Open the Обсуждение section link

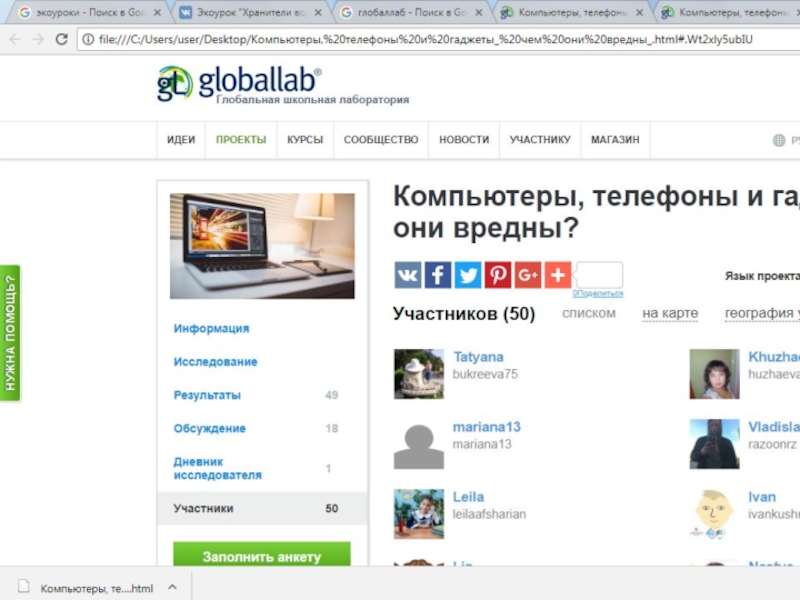(209, 428)
